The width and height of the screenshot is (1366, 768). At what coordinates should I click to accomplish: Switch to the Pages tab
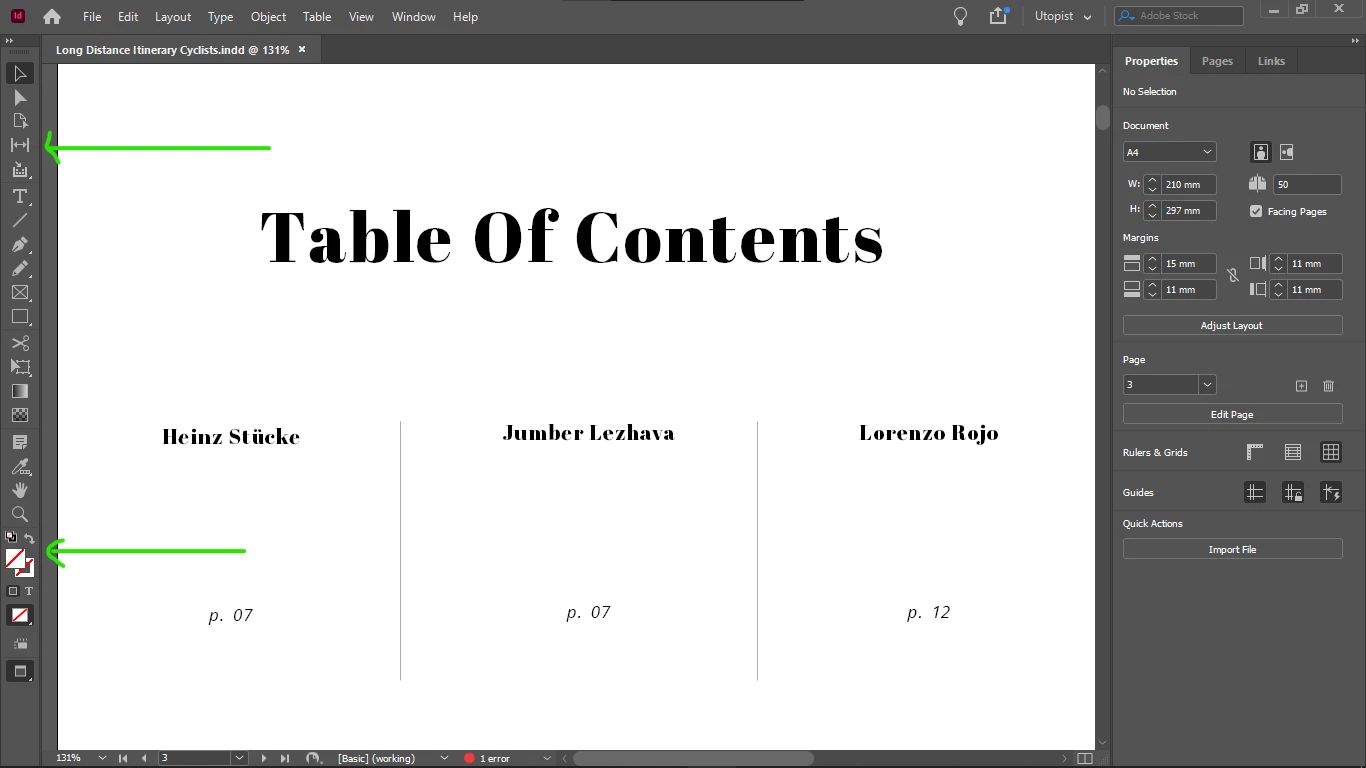click(1217, 61)
